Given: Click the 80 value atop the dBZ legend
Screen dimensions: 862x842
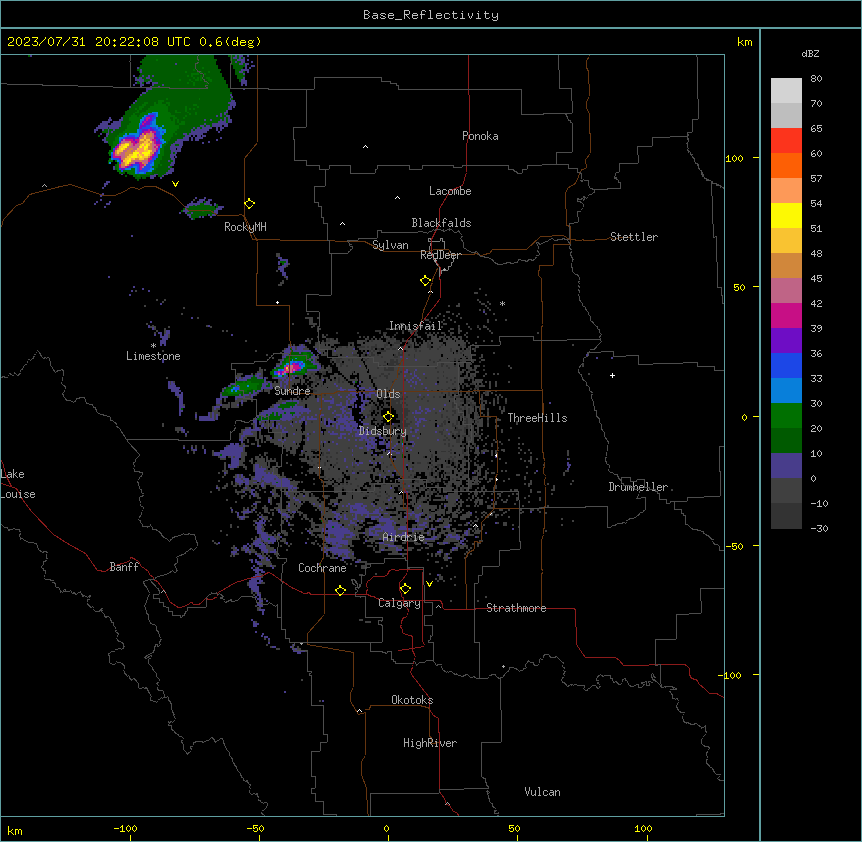Looking at the screenshot, I should point(816,79).
